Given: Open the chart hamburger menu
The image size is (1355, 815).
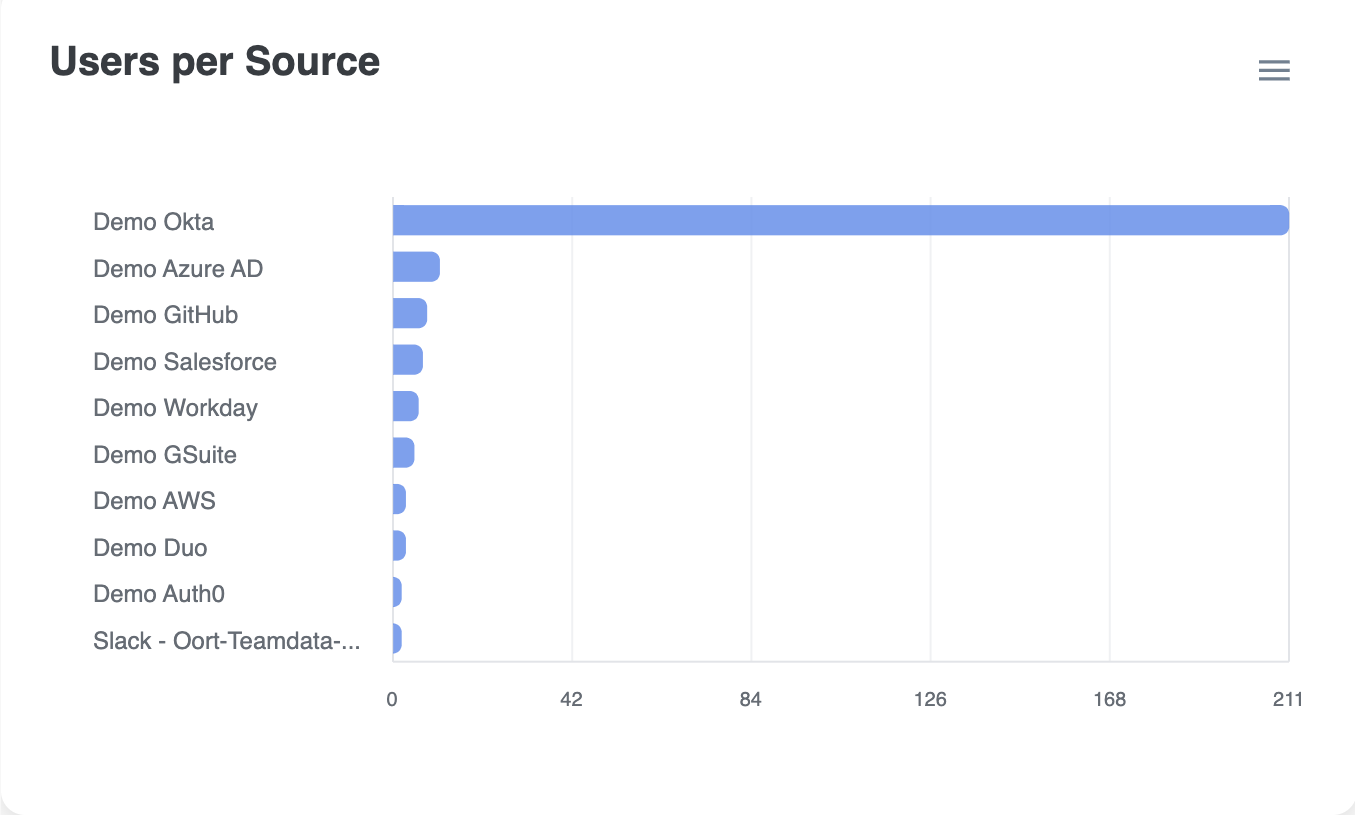Looking at the screenshot, I should [1273, 70].
